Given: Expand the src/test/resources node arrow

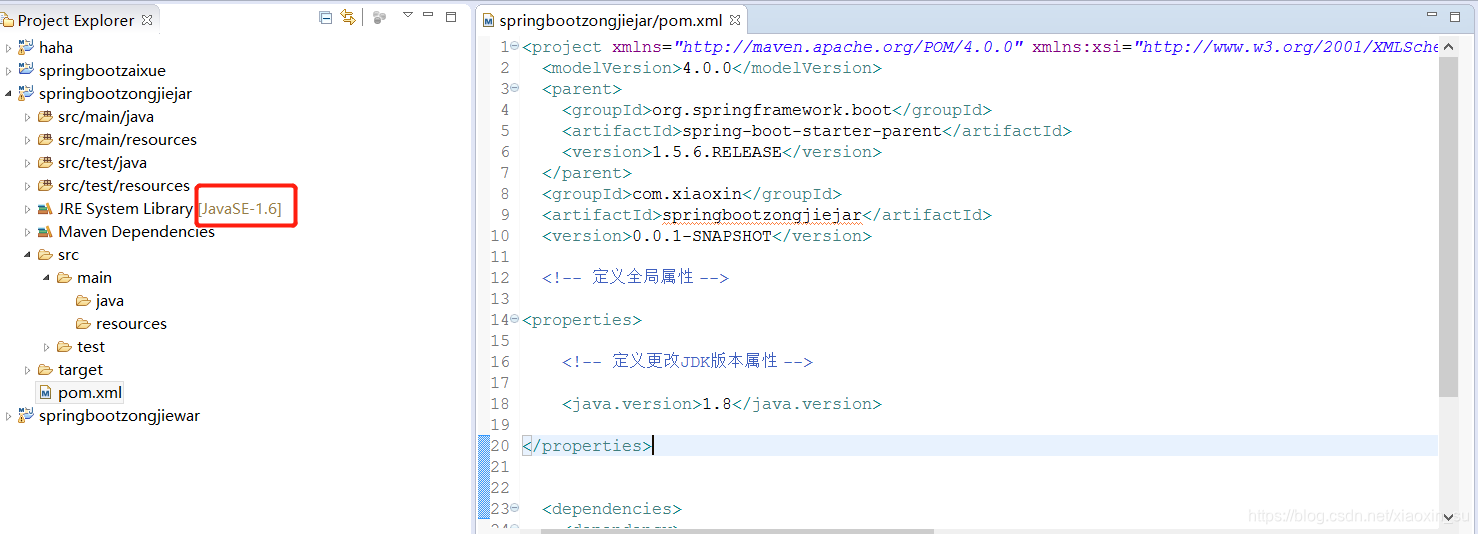Looking at the screenshot, I should [x=28, y=185].
